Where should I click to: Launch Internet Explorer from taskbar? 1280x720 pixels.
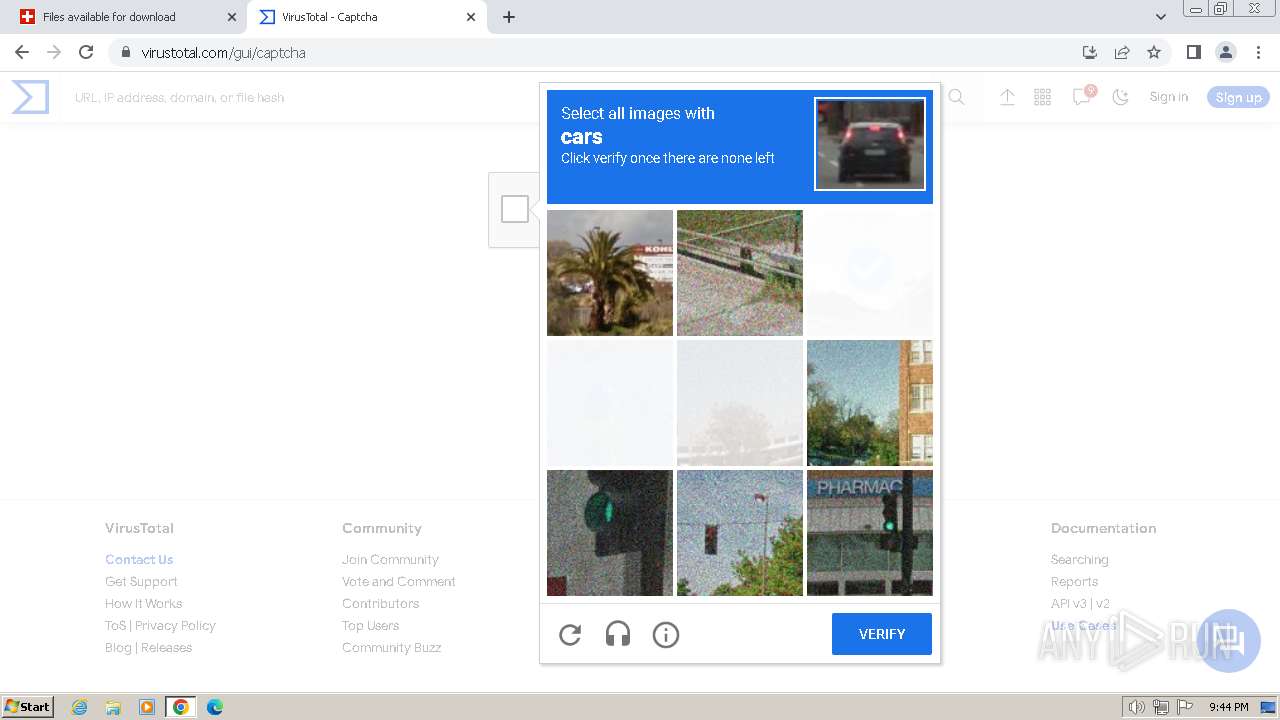click(x=80, y=707)
